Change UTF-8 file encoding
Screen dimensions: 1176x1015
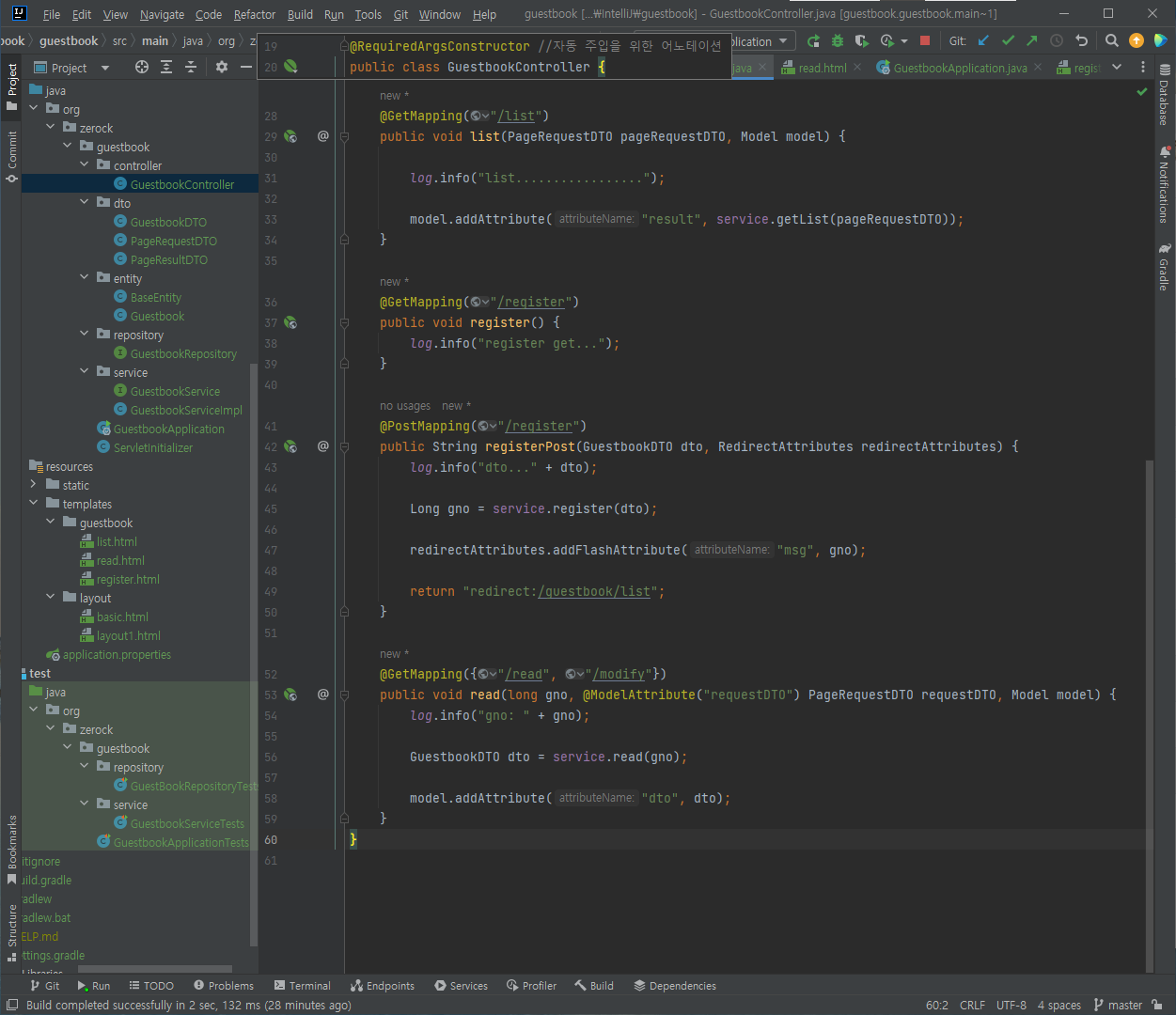(x=1011, y=1005)
